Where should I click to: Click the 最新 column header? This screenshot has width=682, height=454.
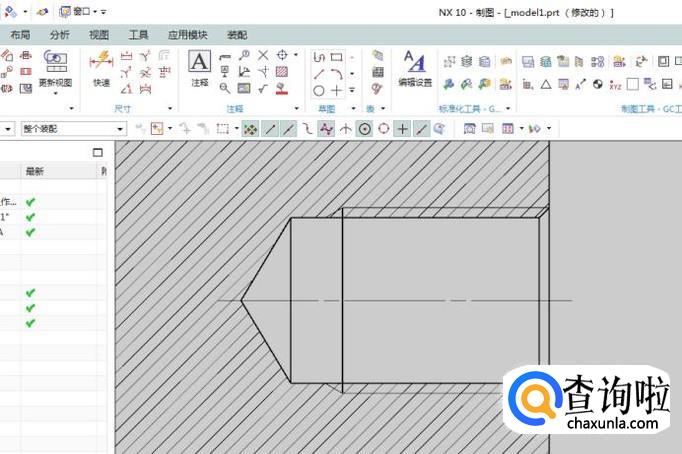(x=35, y=172)
